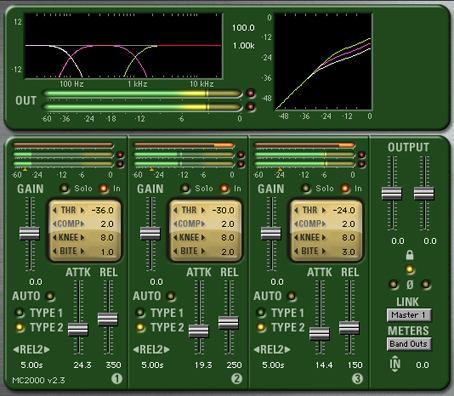Click the METERS Band Outs button
454x396 pixels.
coord(409,344)
